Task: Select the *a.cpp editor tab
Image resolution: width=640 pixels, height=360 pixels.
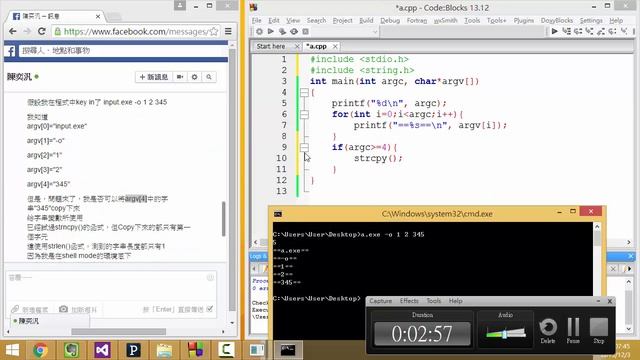Action: [317, 47]
